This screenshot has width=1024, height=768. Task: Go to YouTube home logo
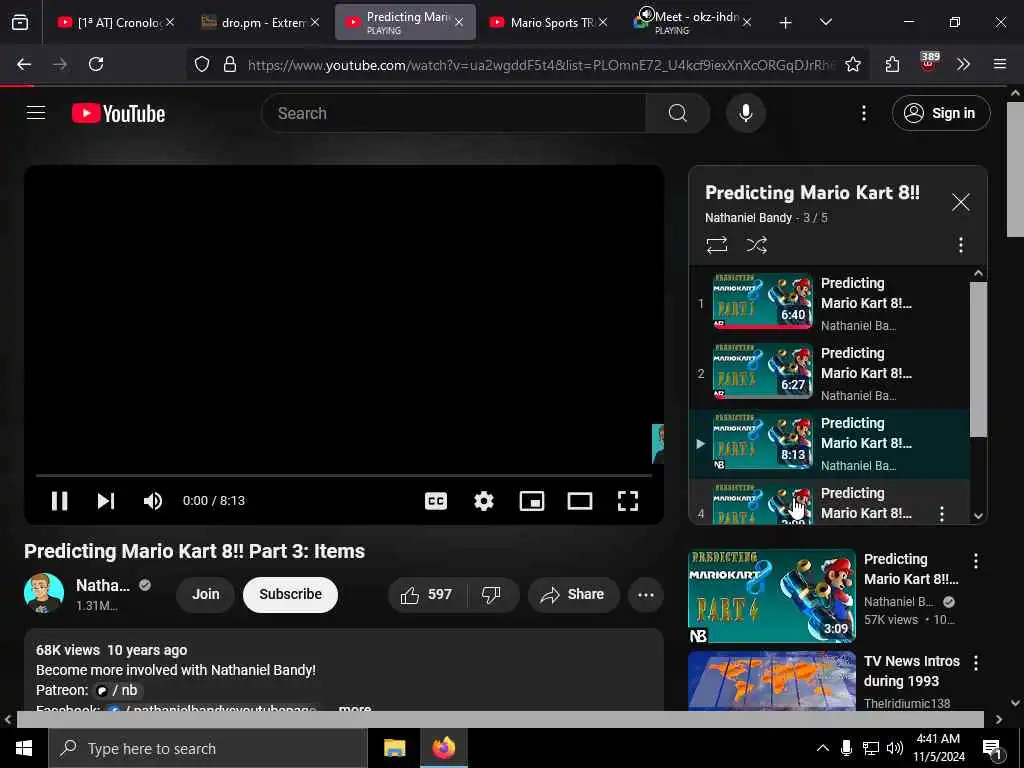coord(118,114)
